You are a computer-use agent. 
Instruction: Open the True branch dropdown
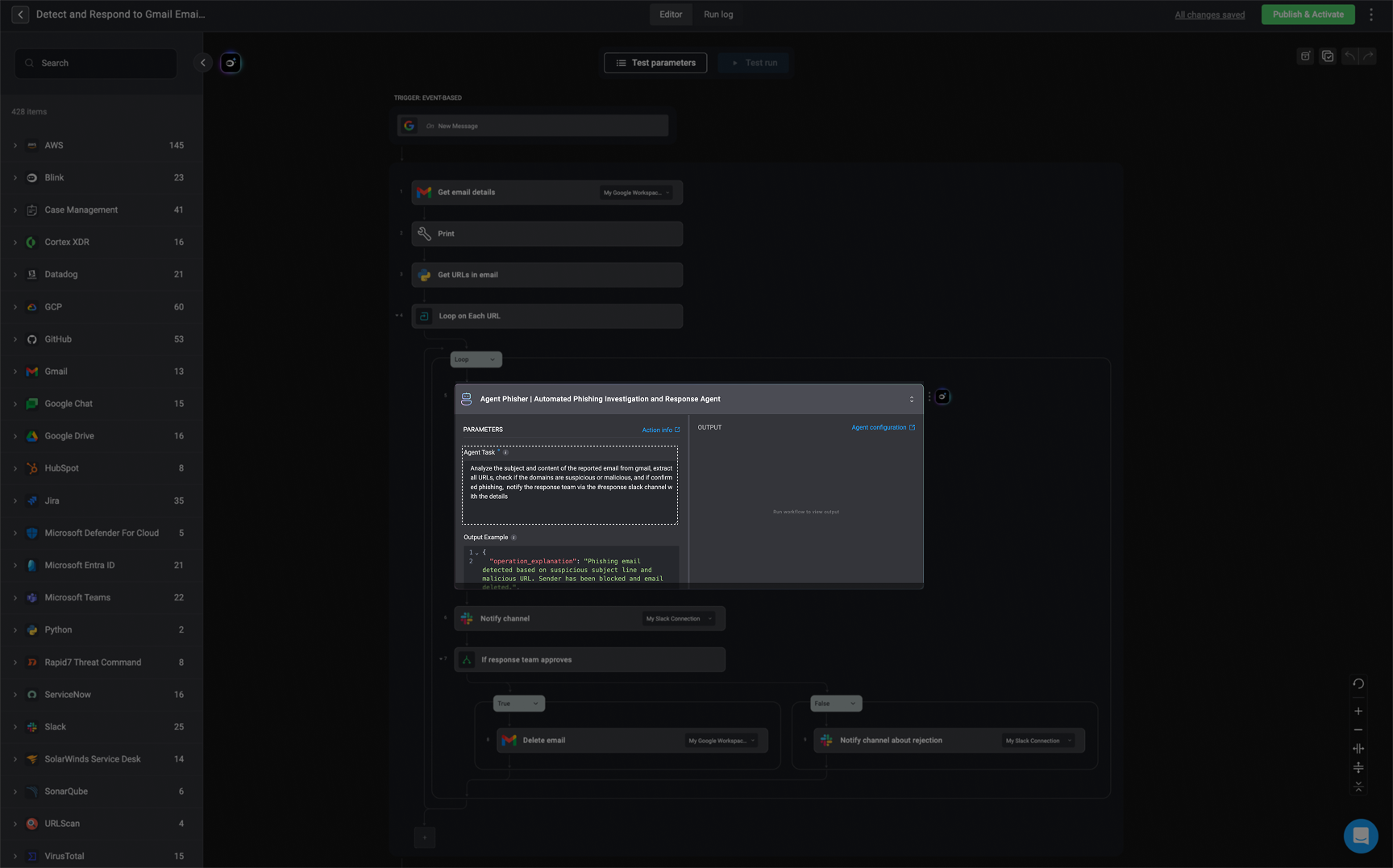(x=519, y=704)
